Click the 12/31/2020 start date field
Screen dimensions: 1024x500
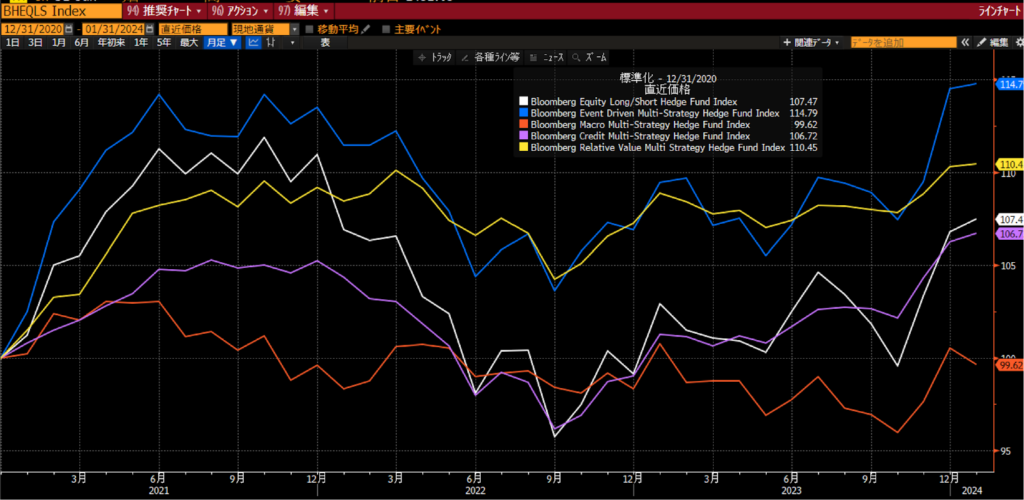point(33,29)
